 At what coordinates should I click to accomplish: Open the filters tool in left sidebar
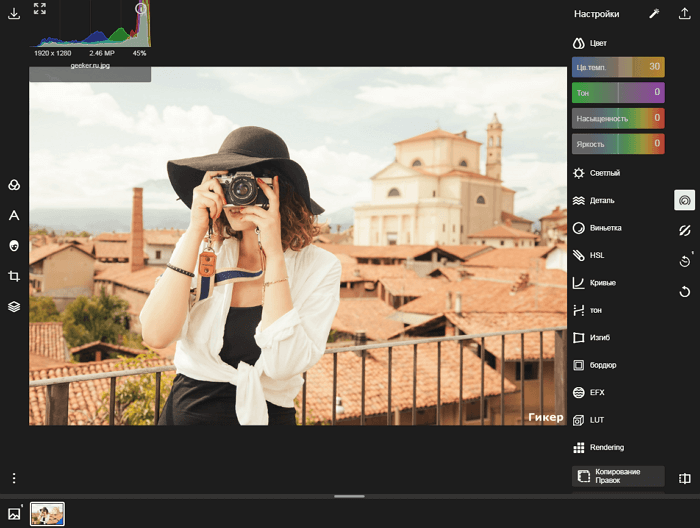tap(14, 185)
